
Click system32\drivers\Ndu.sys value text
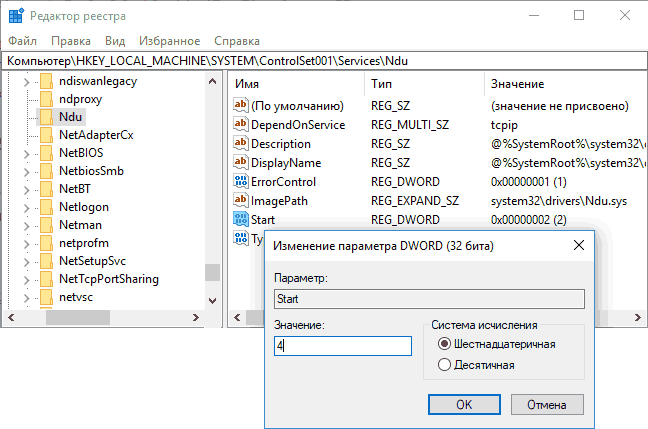tap(559, 201)
